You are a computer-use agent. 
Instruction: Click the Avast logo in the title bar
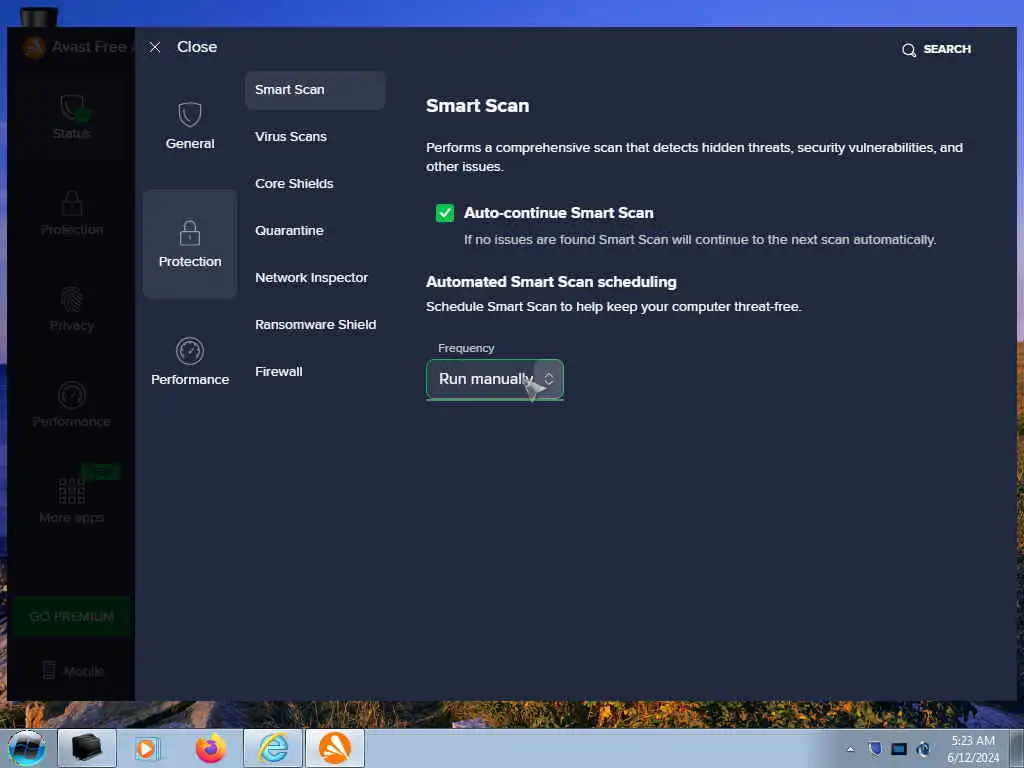[35, 47]
